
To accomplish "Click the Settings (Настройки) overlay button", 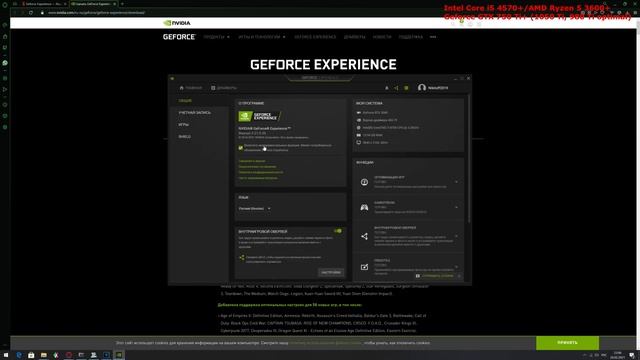I will pyautogui.click(x=331, y=272).
